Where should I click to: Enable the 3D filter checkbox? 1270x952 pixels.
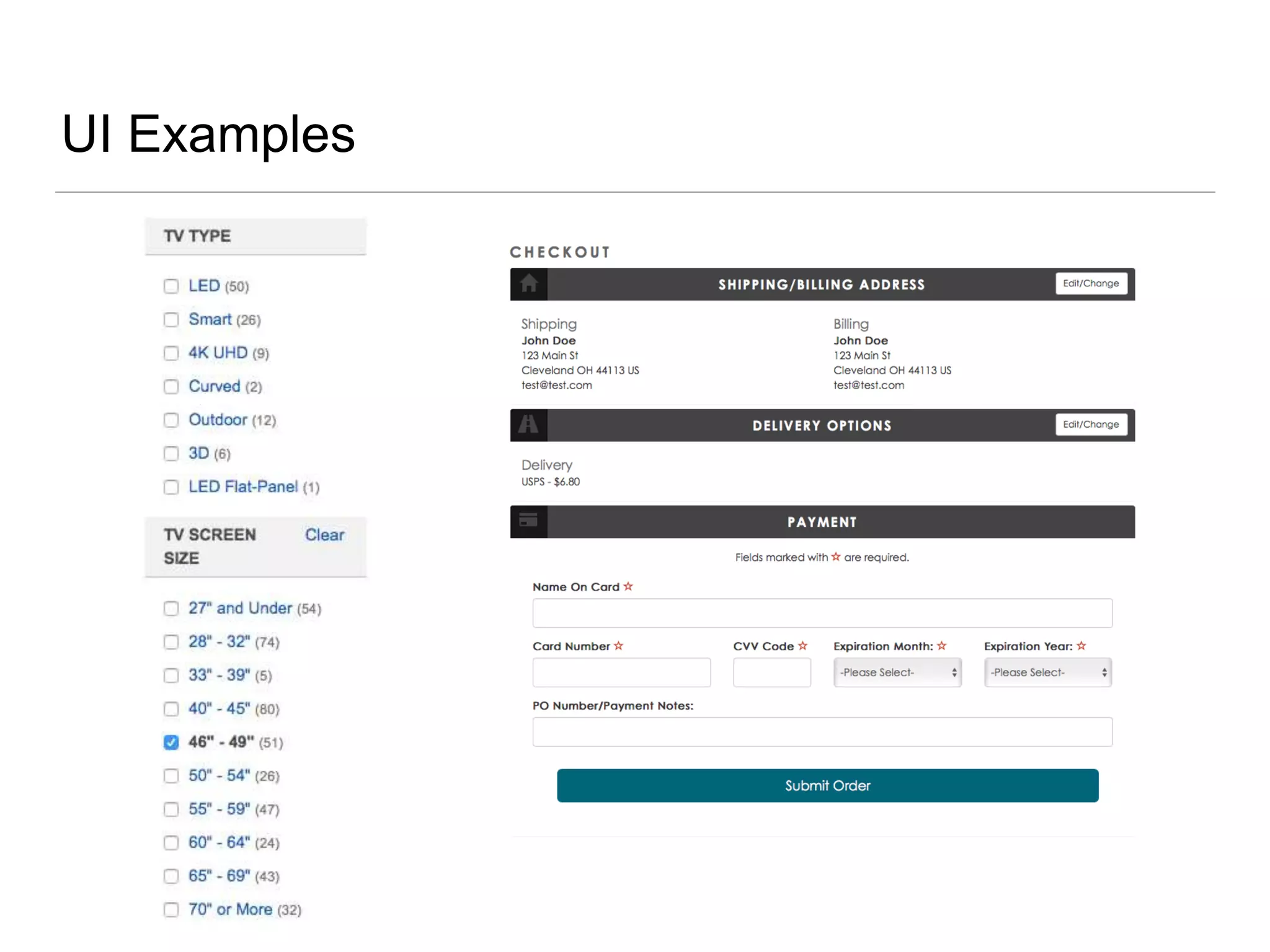(171, 454)
